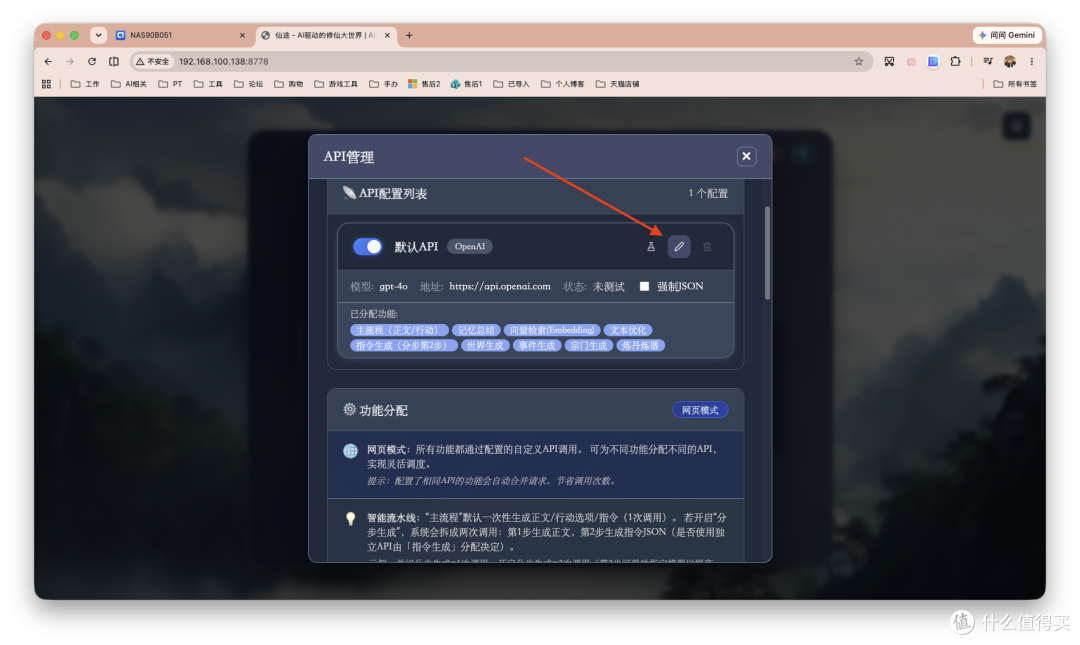The height and width of the screenshot is (645, 1080).
Task: Click the 1 个配置 count label
Action: 708,193
